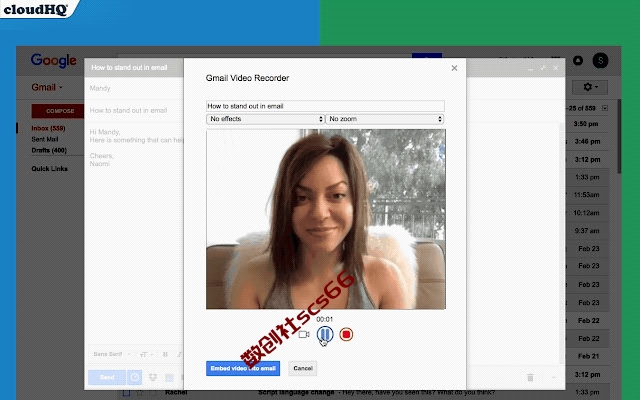Viewport: 640px width, 400px height.
Task: Open the email received at 3:50 pm
Action: click(586, 124)
